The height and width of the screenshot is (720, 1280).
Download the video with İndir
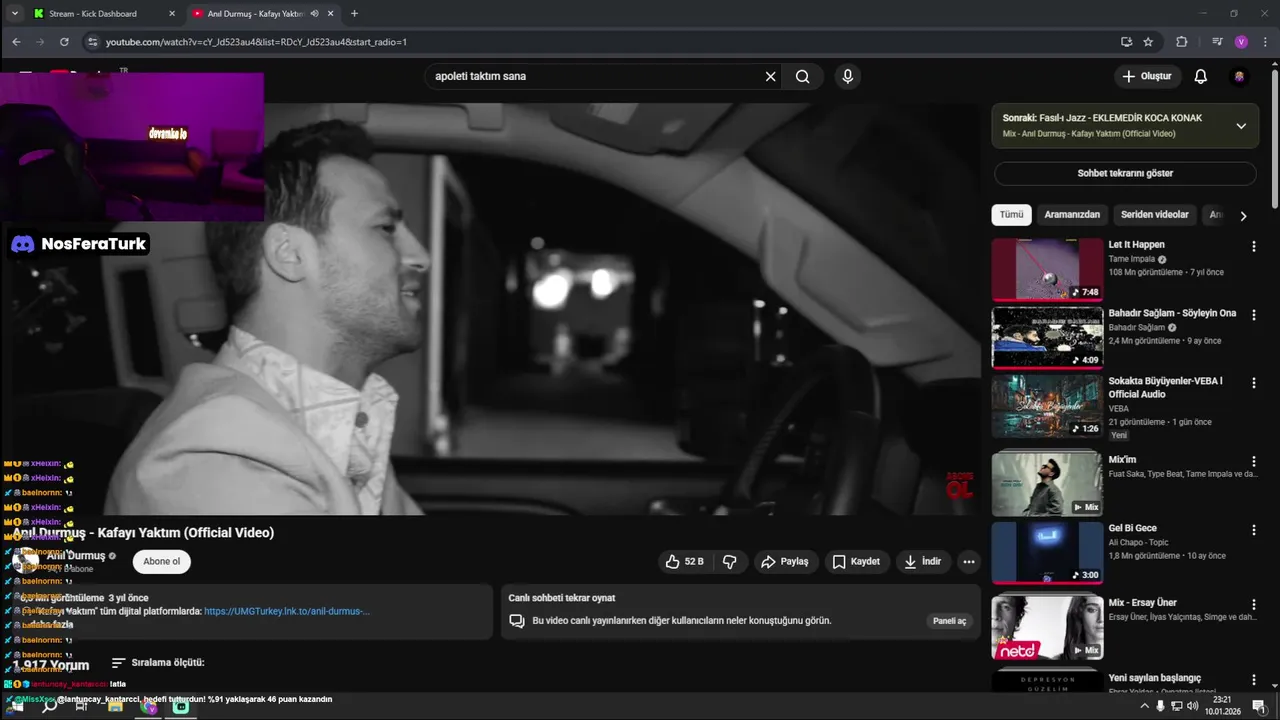(x=923, y=562)
